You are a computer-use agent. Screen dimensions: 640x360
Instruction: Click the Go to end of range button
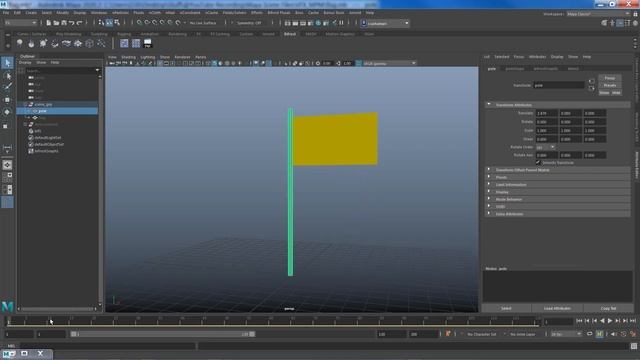click(633, 321)
